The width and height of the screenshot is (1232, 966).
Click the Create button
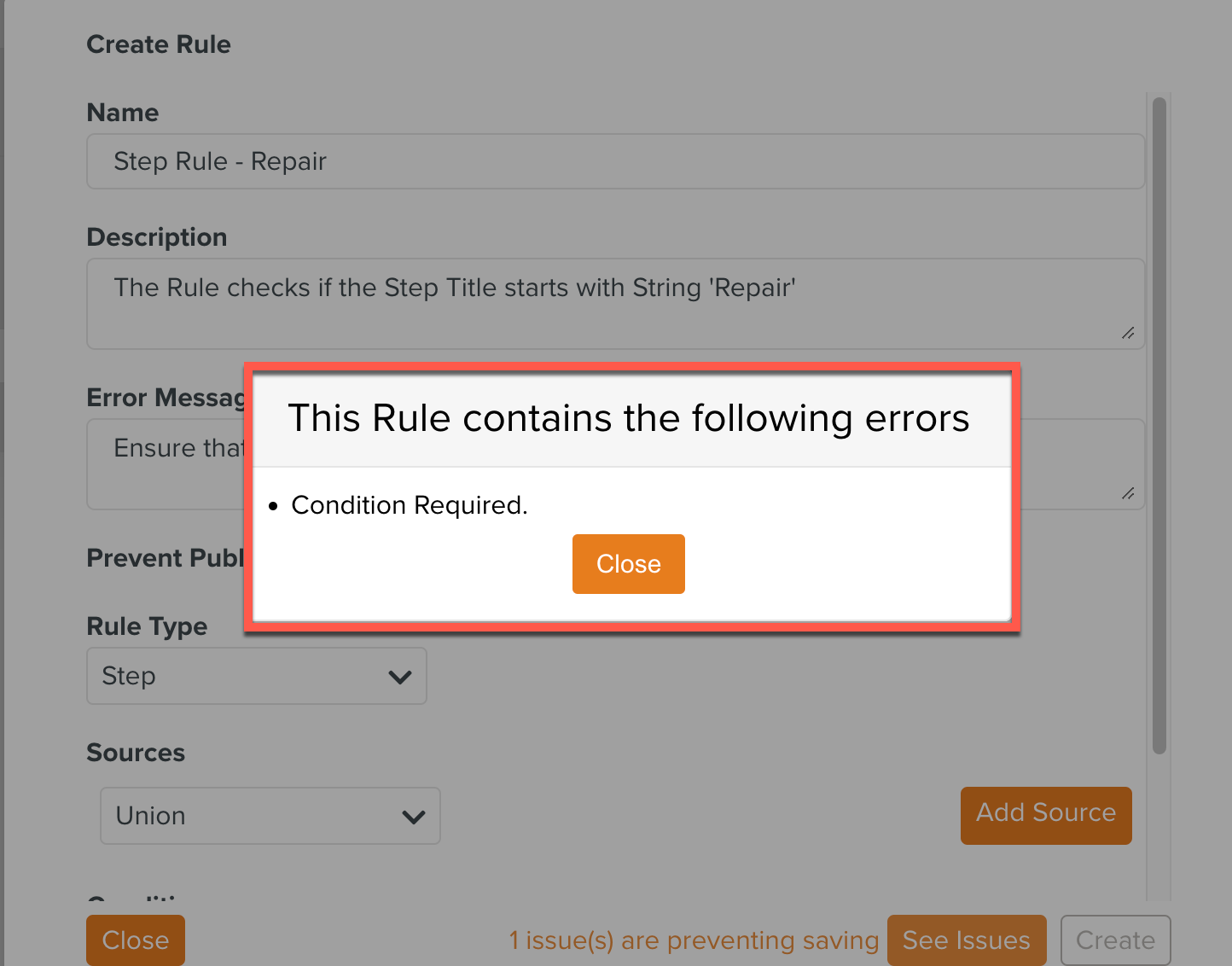tap(1115, 940)
